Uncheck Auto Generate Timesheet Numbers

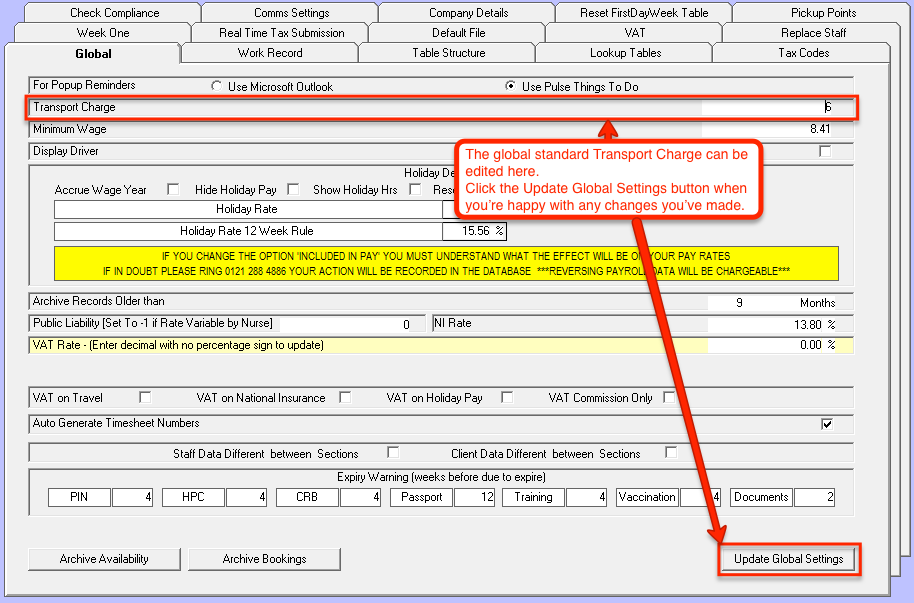pyautogui.click(x=827, y=424)
